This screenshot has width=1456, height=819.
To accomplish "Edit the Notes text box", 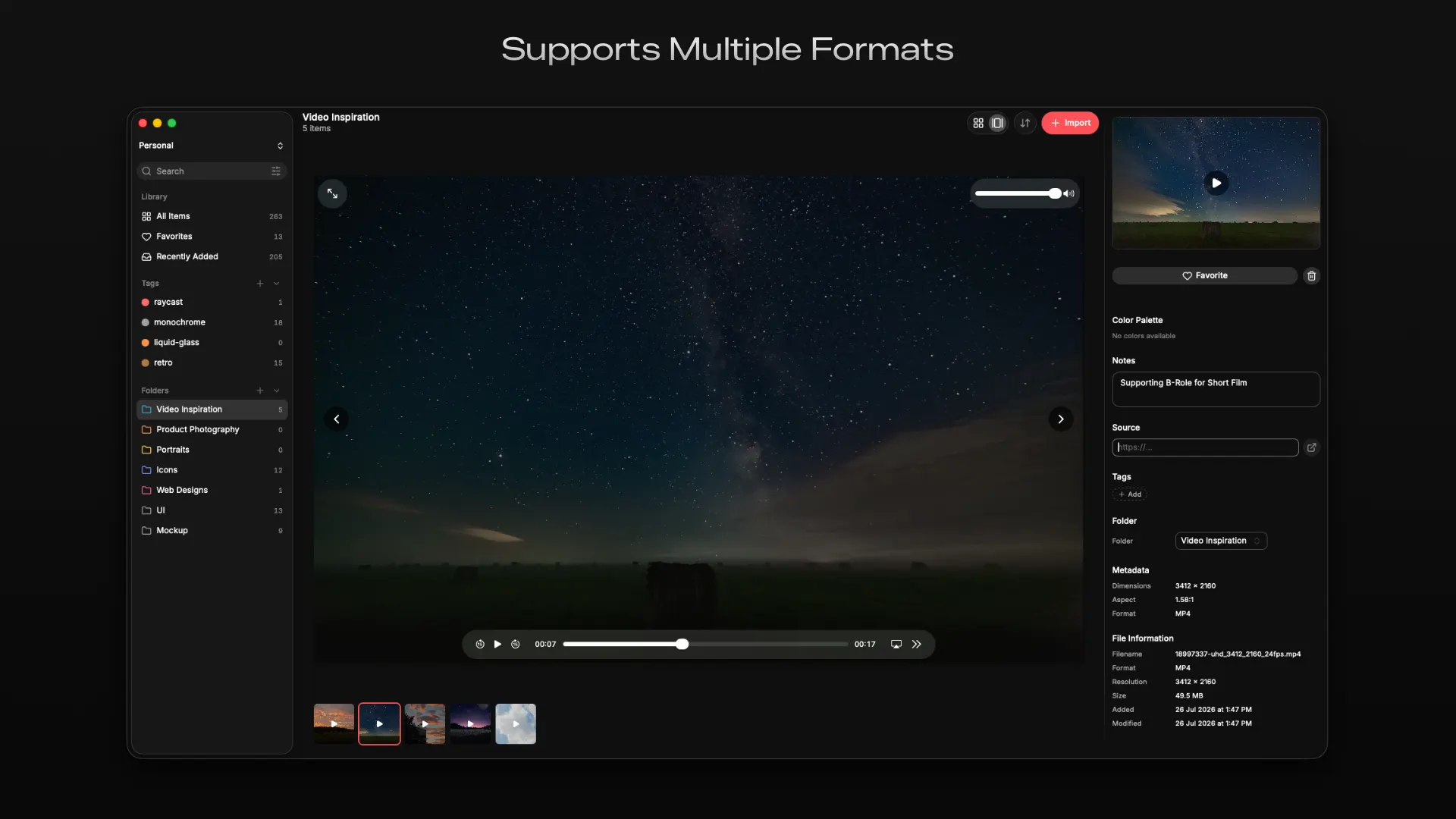I will [x=1216, y=389].
